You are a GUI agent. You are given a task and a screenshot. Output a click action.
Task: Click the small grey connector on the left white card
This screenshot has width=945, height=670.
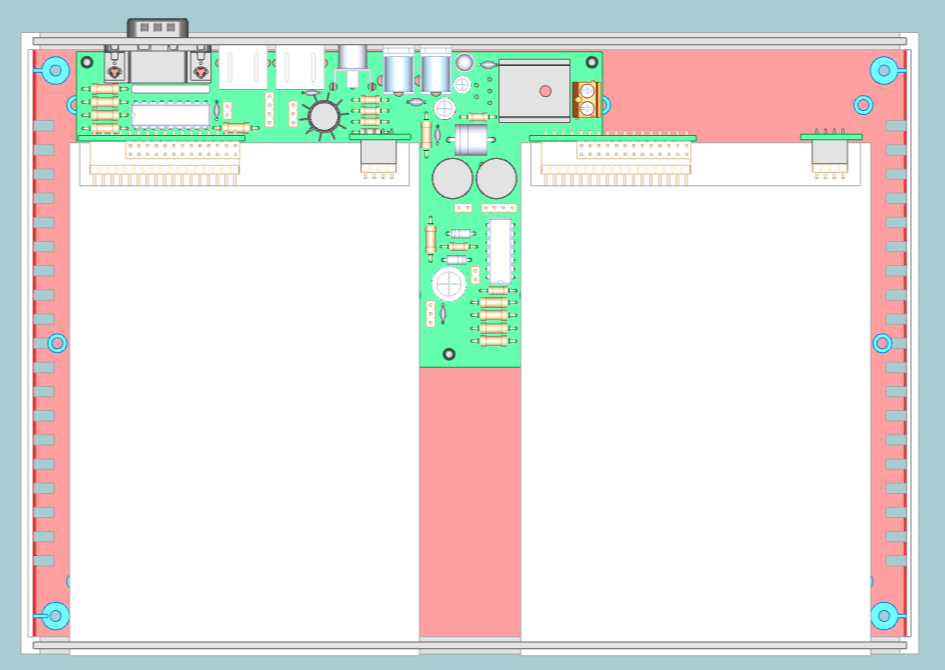pyautogui.click(x=378, y=158)
